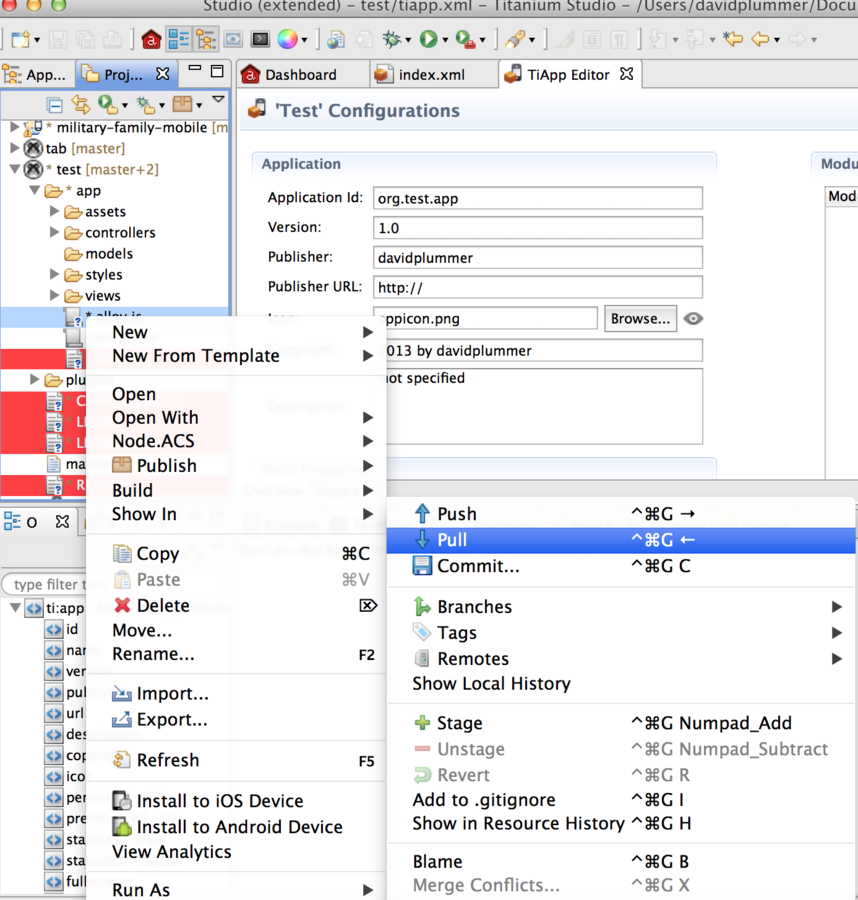This screenshot has height=900, width=858.
Task: Click the green Run play icon
Action: (428, 40)
